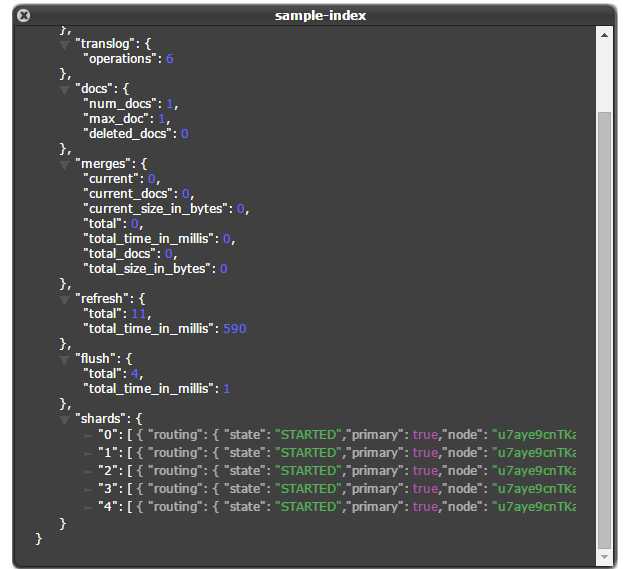Select the refresh total_time_in_millis value 590
Viewport: 623px width, 569px height.
coord(234,329)
